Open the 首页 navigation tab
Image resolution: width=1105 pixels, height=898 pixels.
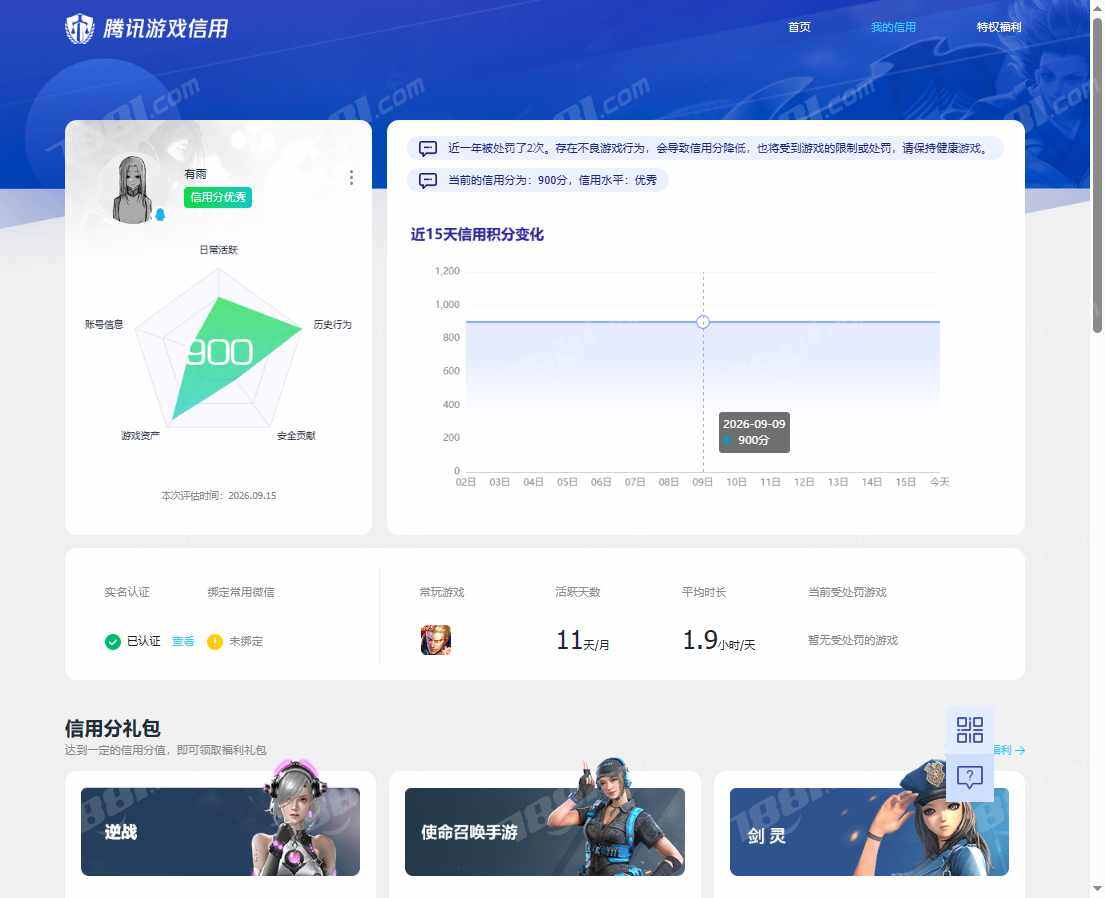pyautogui.click(x=799, y=27)
